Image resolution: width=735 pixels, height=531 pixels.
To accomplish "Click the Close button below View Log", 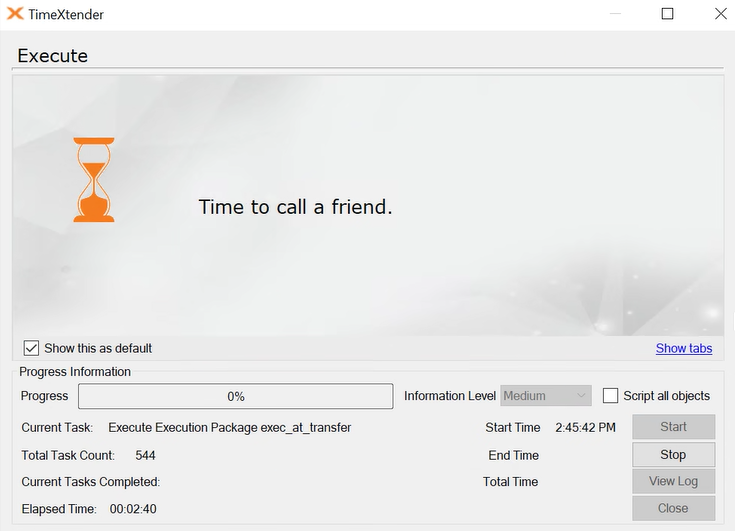I will 673,508.
